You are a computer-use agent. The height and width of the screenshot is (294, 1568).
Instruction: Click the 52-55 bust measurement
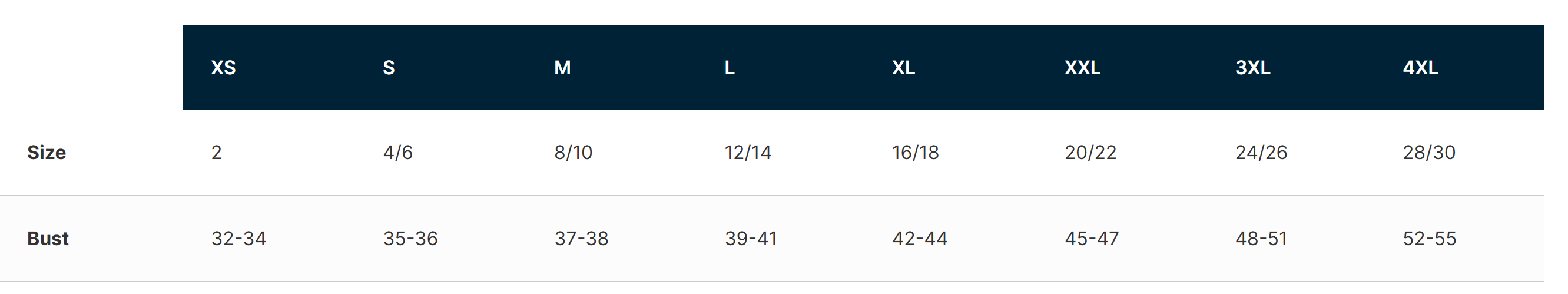pyautogui.click(x=1429, y=238)
